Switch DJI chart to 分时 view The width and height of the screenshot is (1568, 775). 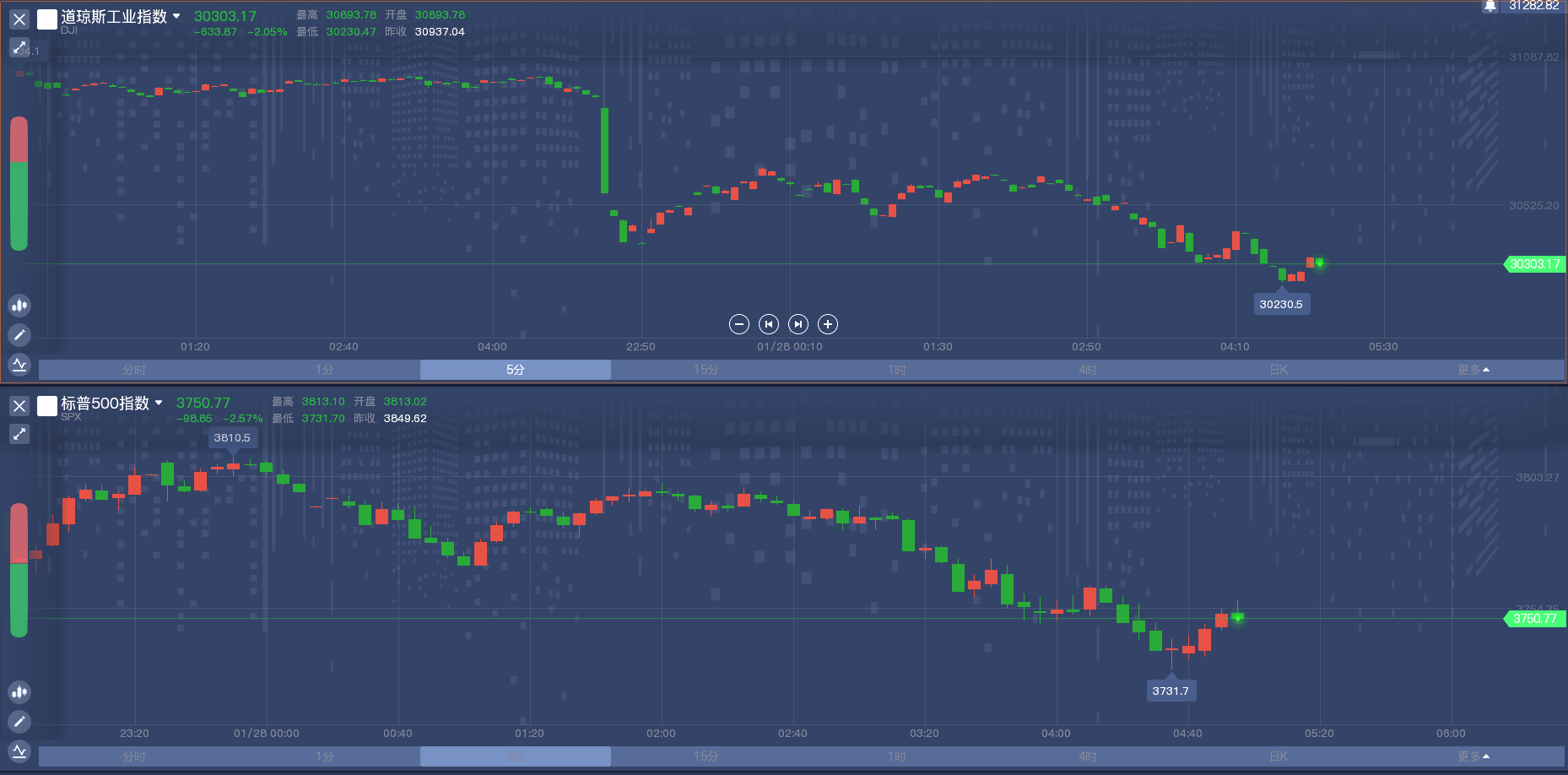point(134,370)
